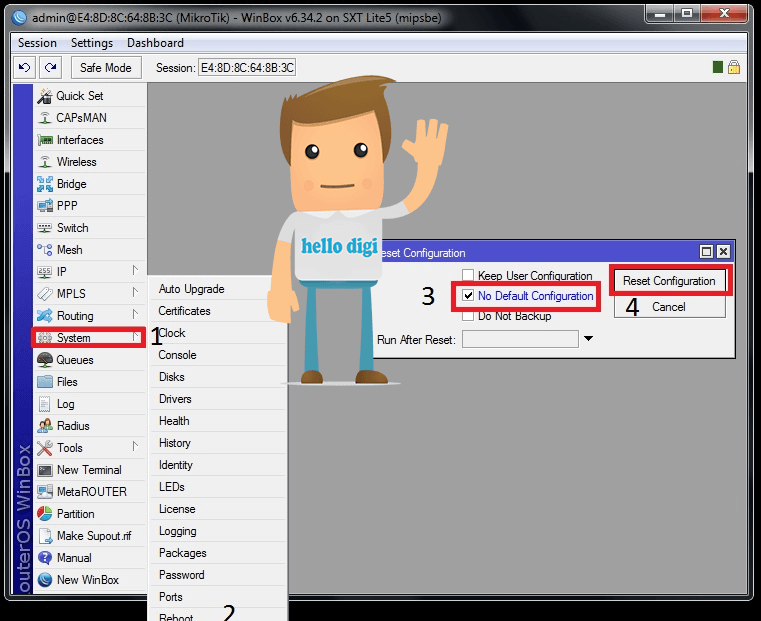Click the Undo arrow icon in toolbar
This screenshot has height=621, width=761.
click(24, 67)
